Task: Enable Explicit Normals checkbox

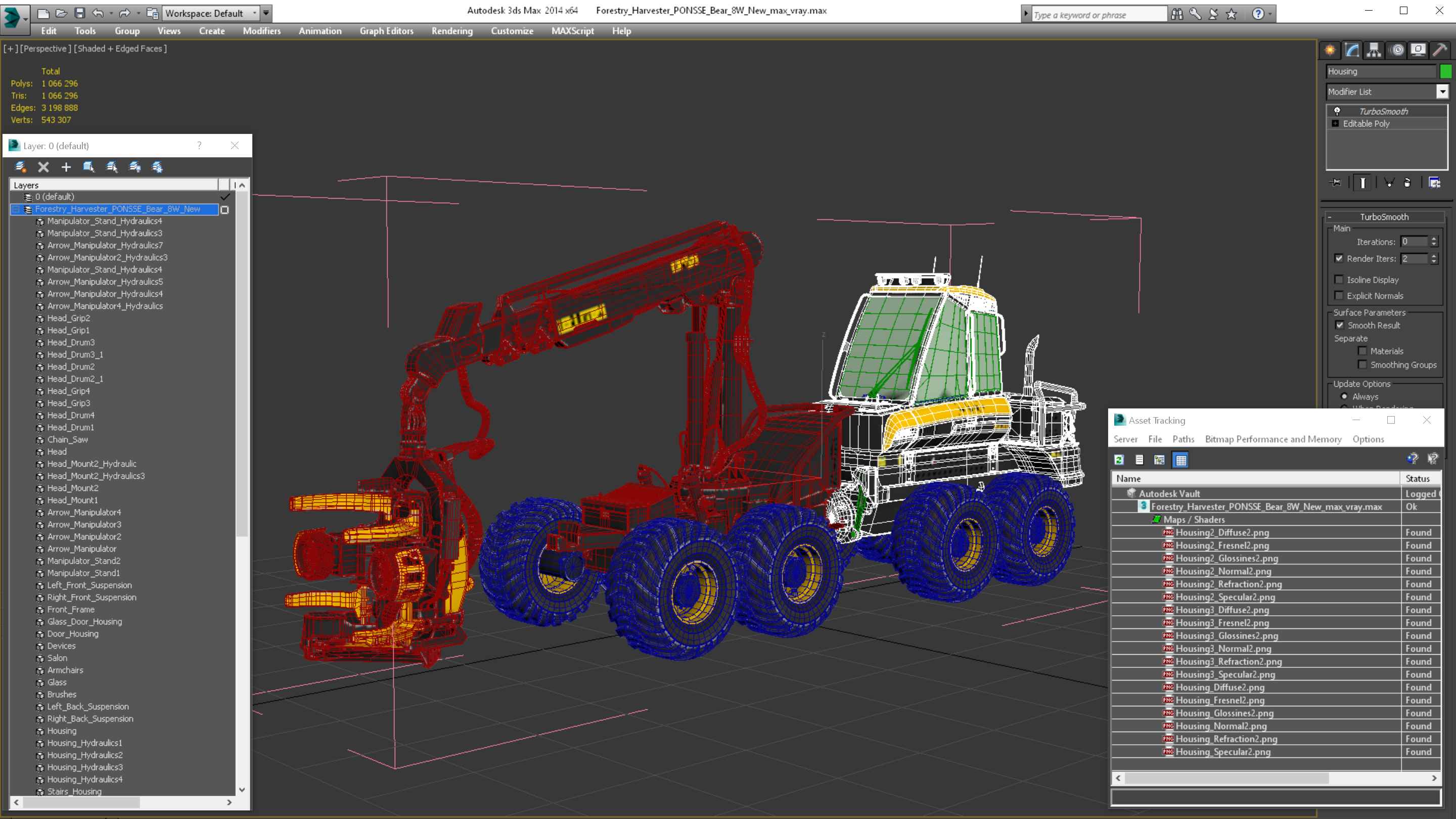Action: click(x=1339, y=296)
